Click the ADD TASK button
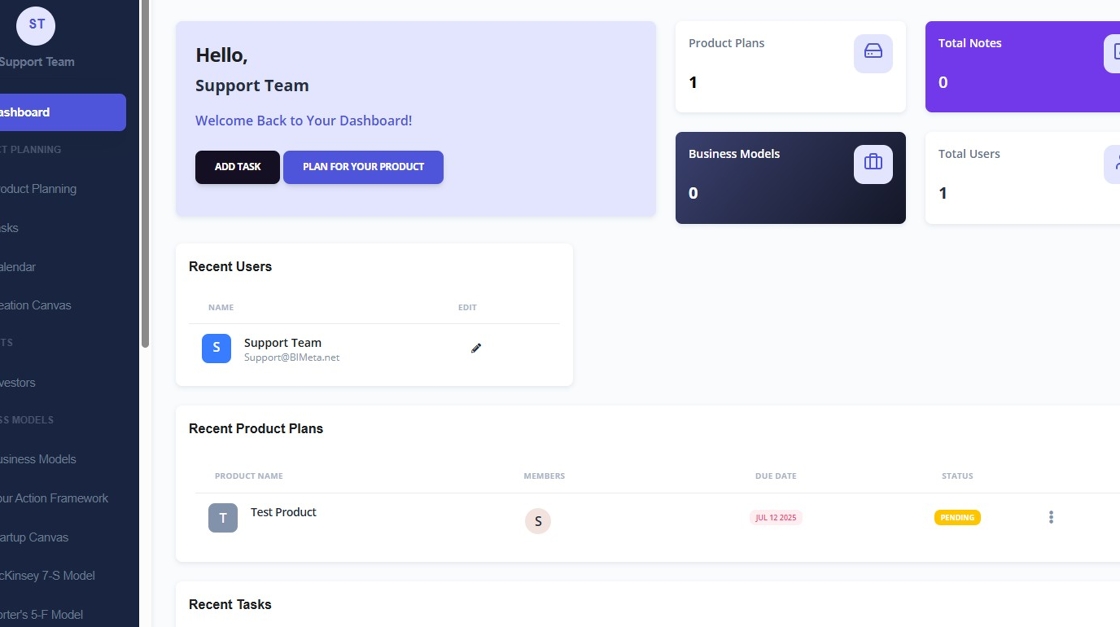 [238, 167]
